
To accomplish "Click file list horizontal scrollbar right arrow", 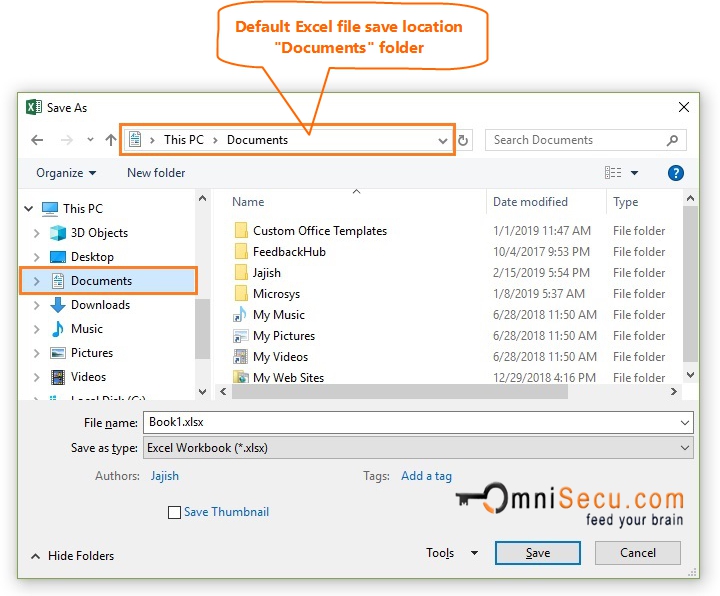I will (x=674, y=392).
